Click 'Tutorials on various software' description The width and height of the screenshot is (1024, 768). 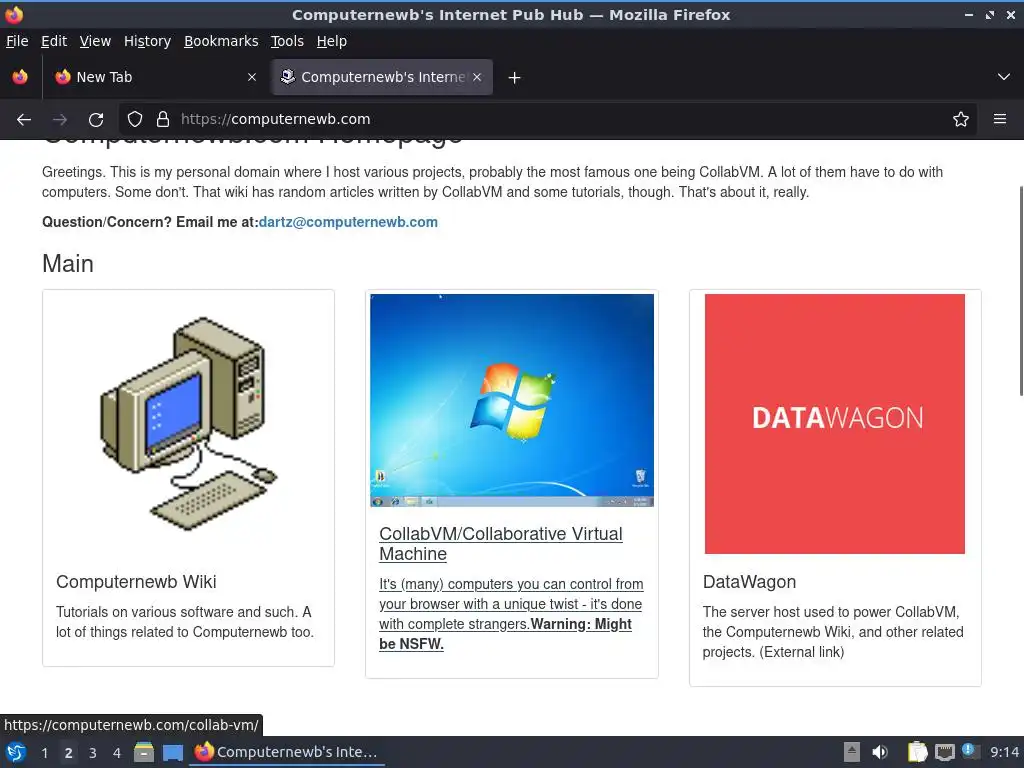pos(185,622)
